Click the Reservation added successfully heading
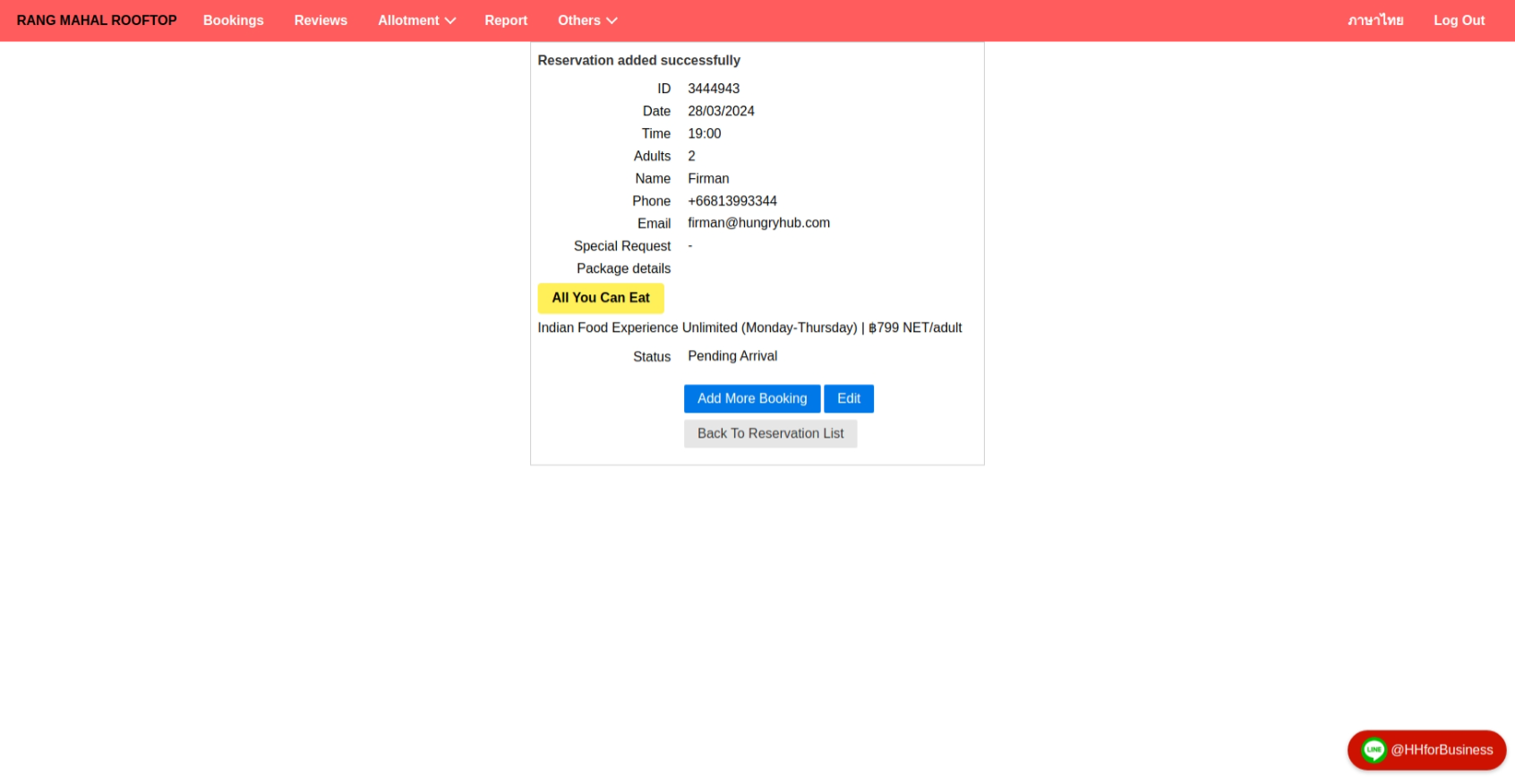1515x784 pixels. (638, 61)
